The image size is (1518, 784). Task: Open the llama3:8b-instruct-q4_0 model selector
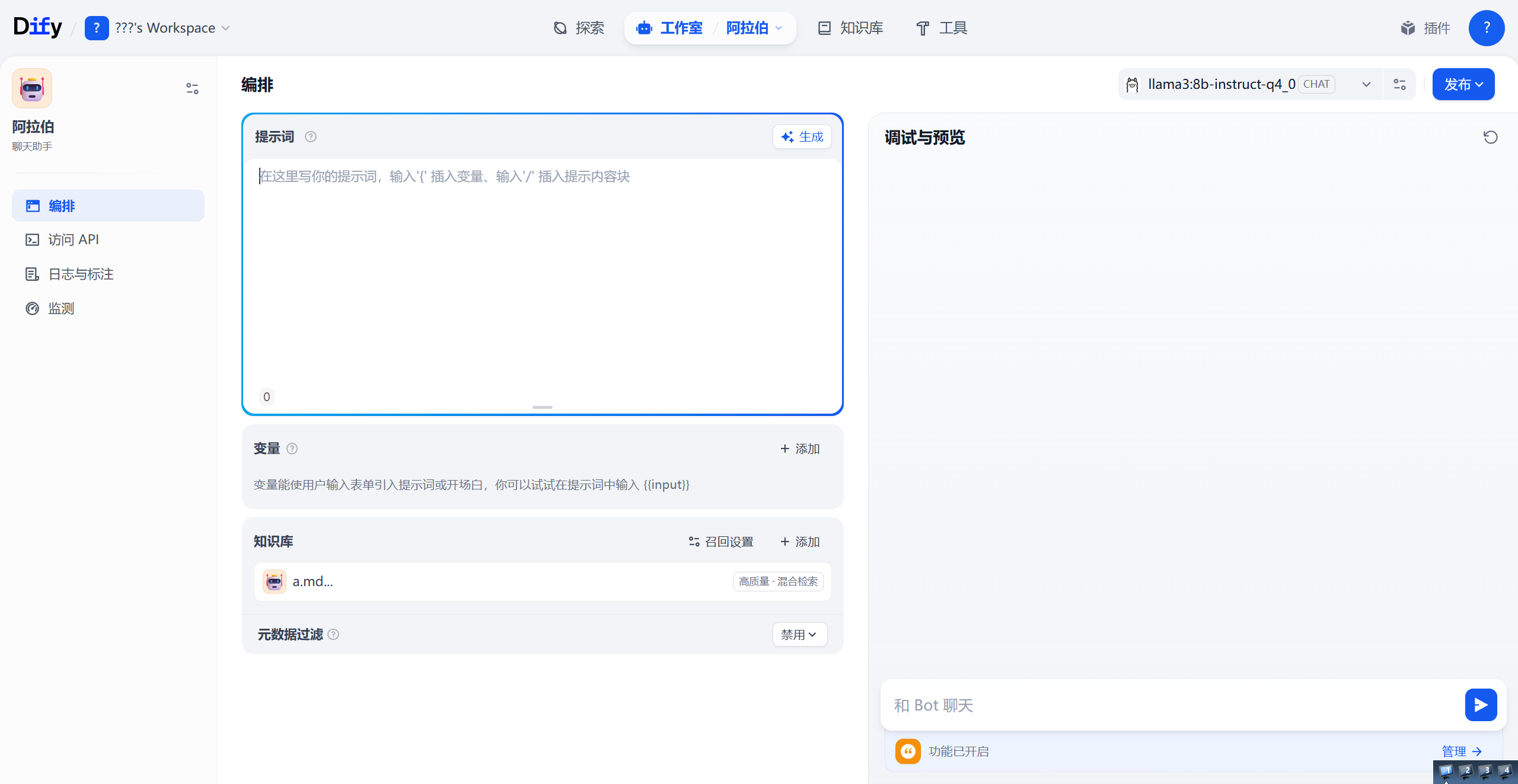click(1250, 84)
